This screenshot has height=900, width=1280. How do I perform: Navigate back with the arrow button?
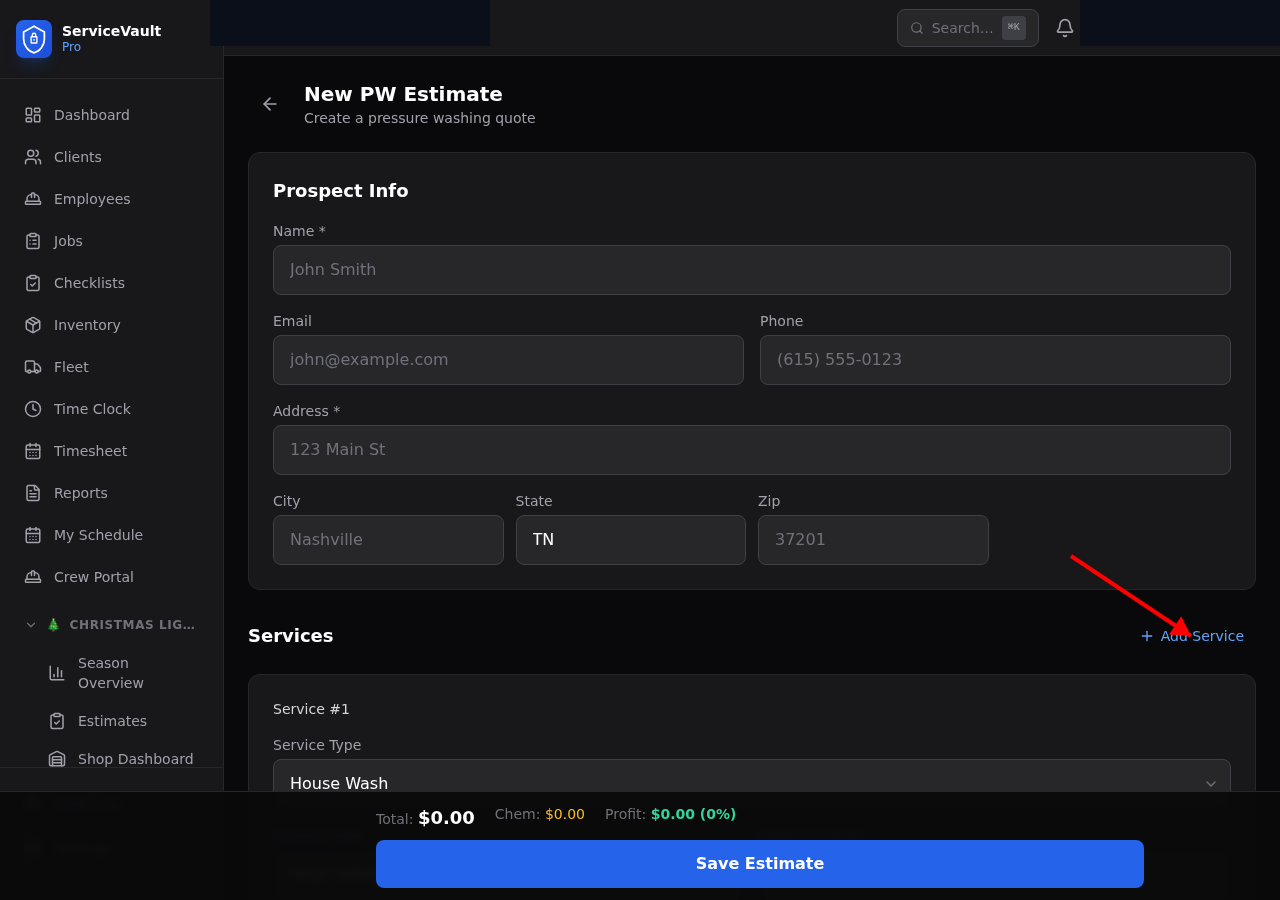269,104
